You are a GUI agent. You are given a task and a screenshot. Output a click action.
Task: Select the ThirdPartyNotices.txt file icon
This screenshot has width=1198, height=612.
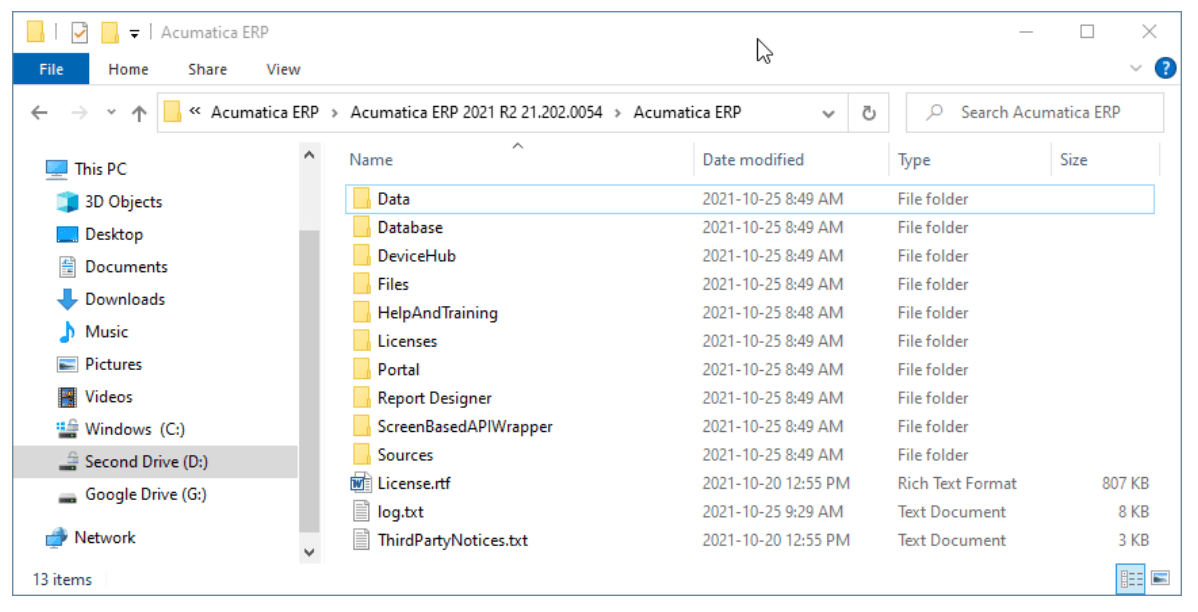[361, 539]
